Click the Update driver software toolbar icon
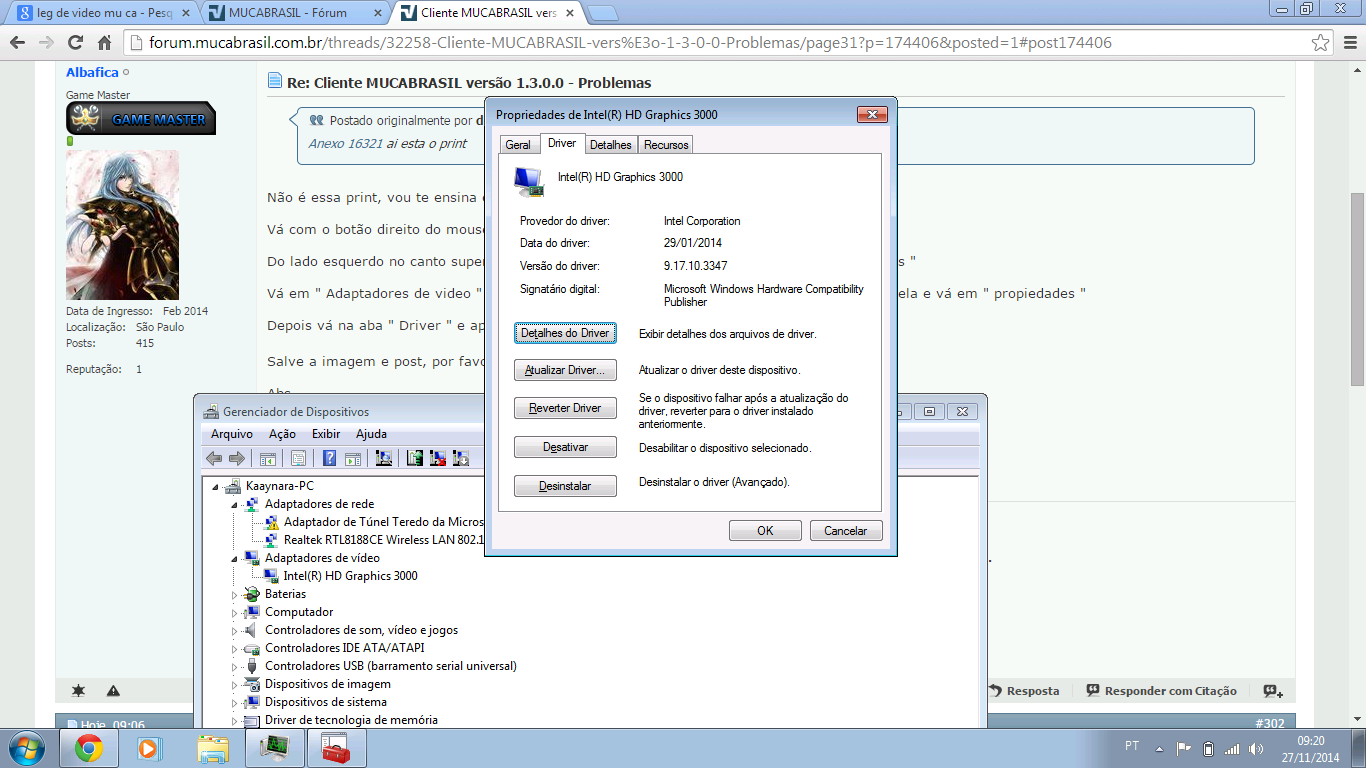 coord(414,459)
